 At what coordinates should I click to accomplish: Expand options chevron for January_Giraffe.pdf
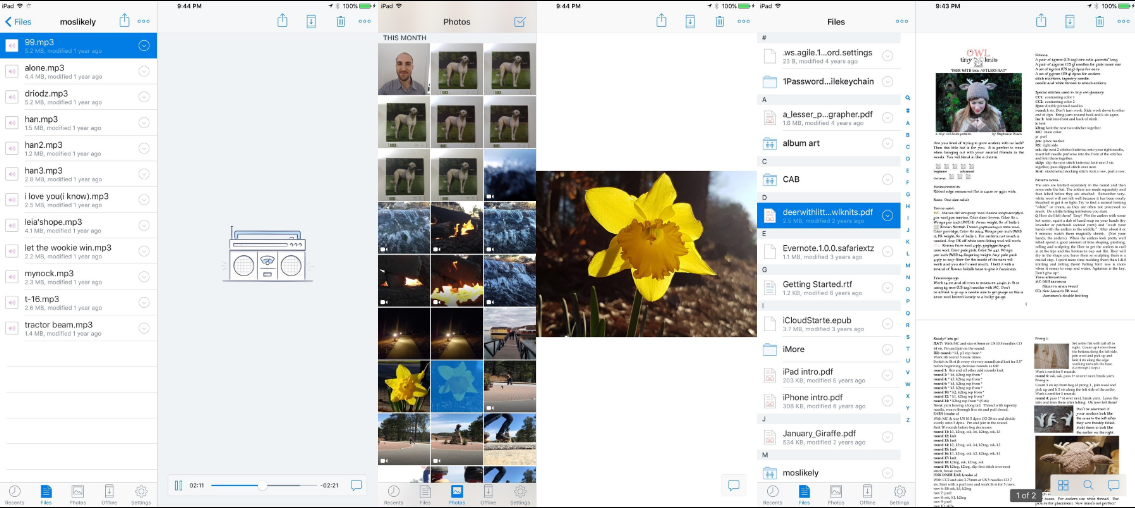887,436
